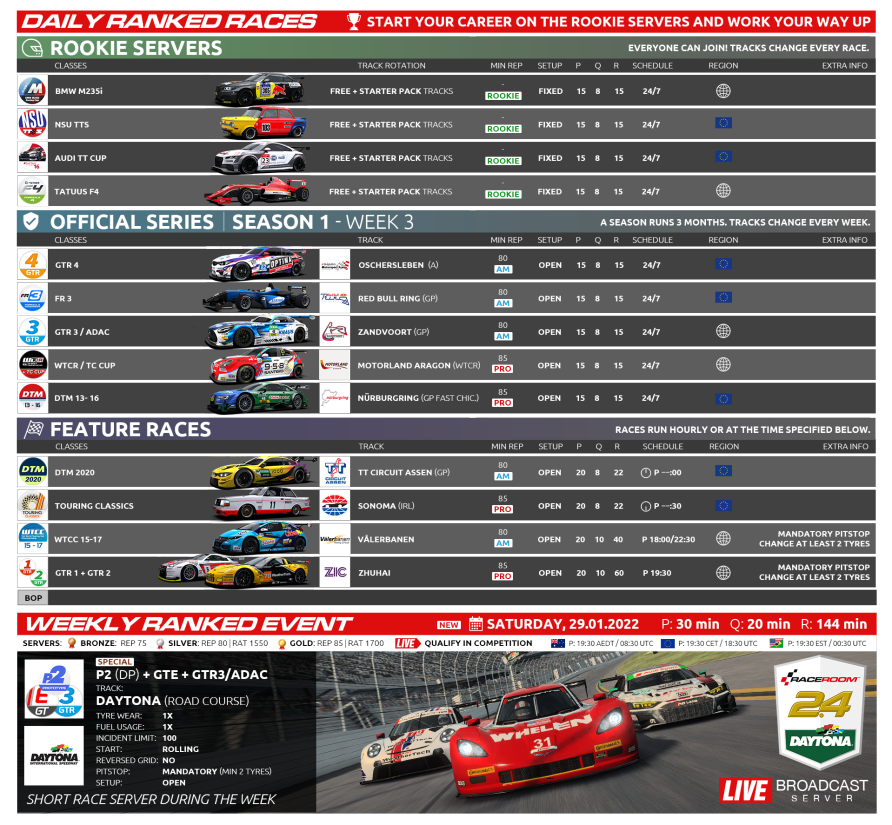Click the BOP button
Screen dimensions: 892x825
click(32, 597)
